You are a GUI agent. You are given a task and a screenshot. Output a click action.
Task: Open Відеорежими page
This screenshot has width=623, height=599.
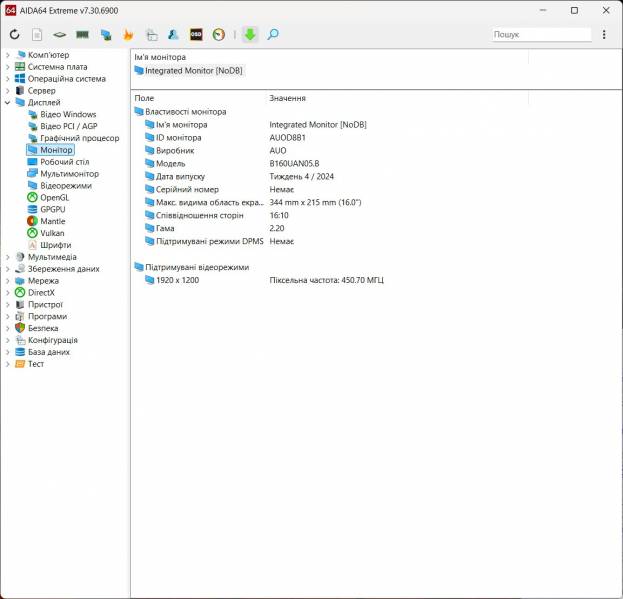pyautogui.click(x=60, y=186)
